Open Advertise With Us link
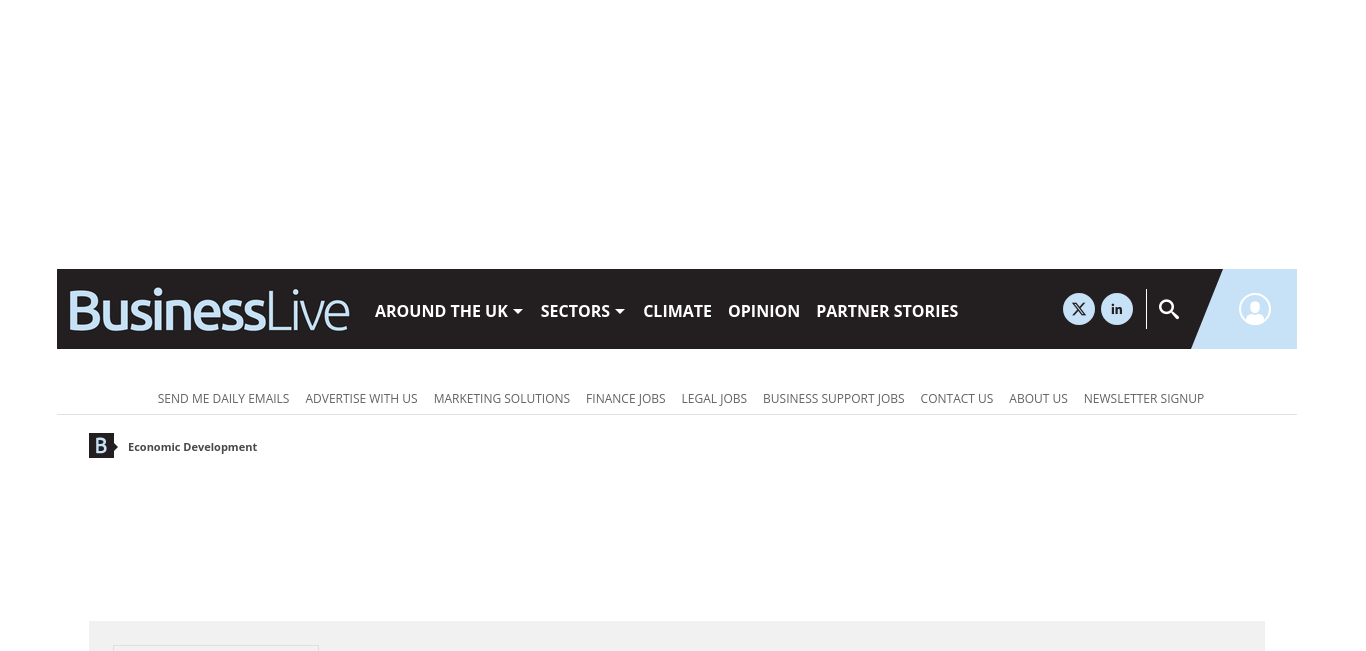The image size is (1366, 651). tap(361, 398)
